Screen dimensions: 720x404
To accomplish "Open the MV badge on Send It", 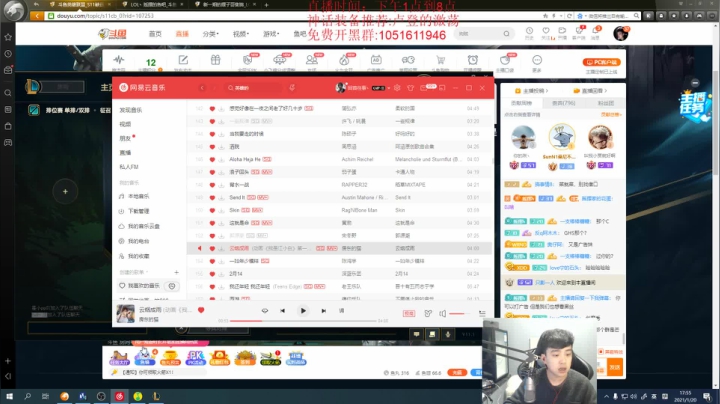I will tap(263, 197).
